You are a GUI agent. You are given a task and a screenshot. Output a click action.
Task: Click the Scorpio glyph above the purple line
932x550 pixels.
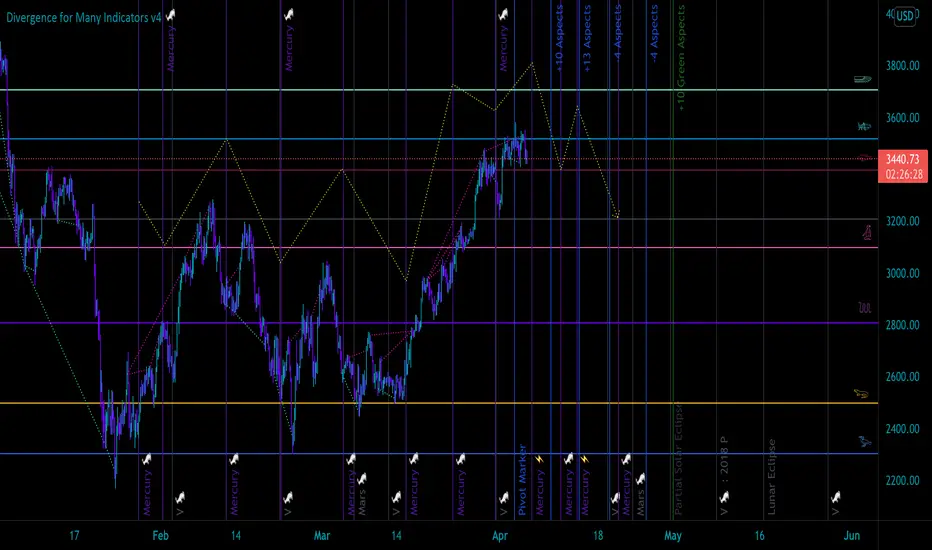pos(865,307)
